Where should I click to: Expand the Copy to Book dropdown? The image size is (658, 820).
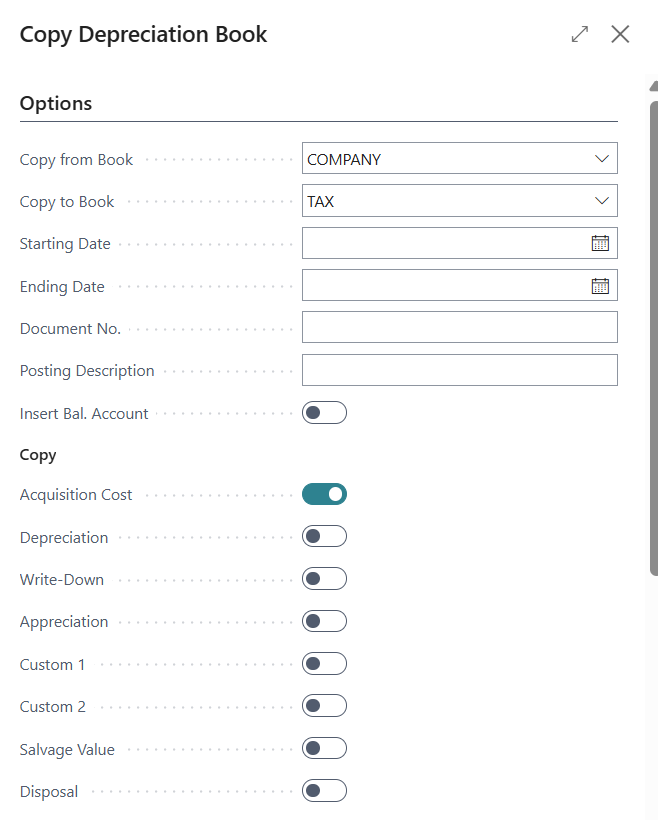[601, 201]
